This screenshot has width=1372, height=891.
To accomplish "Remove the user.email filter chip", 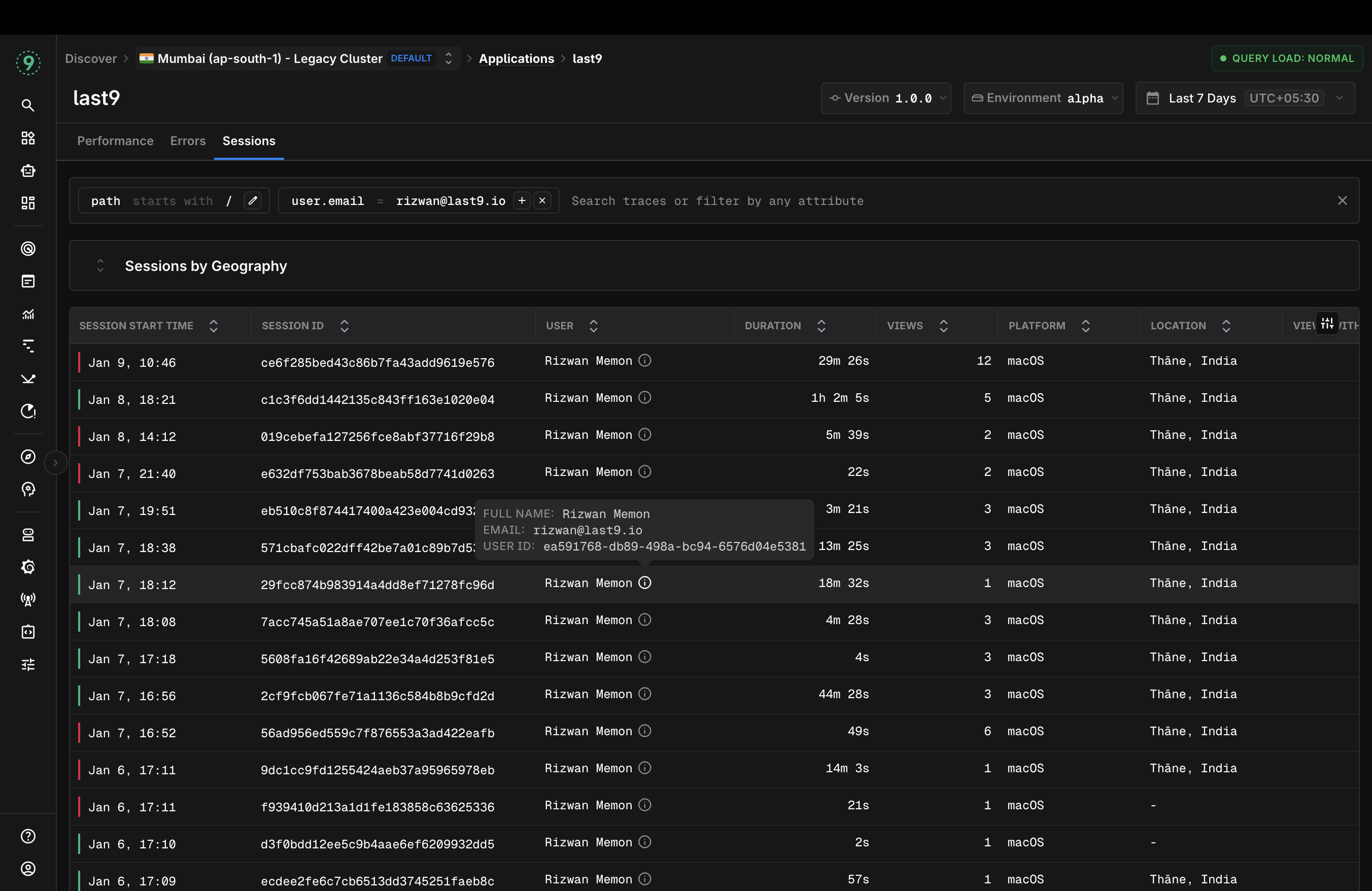I will tap(542, 200).
